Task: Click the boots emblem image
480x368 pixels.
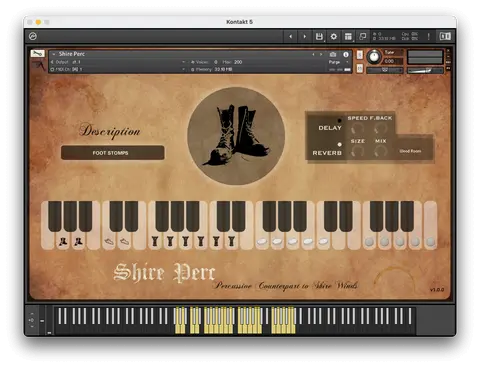Action: [236, 136]
